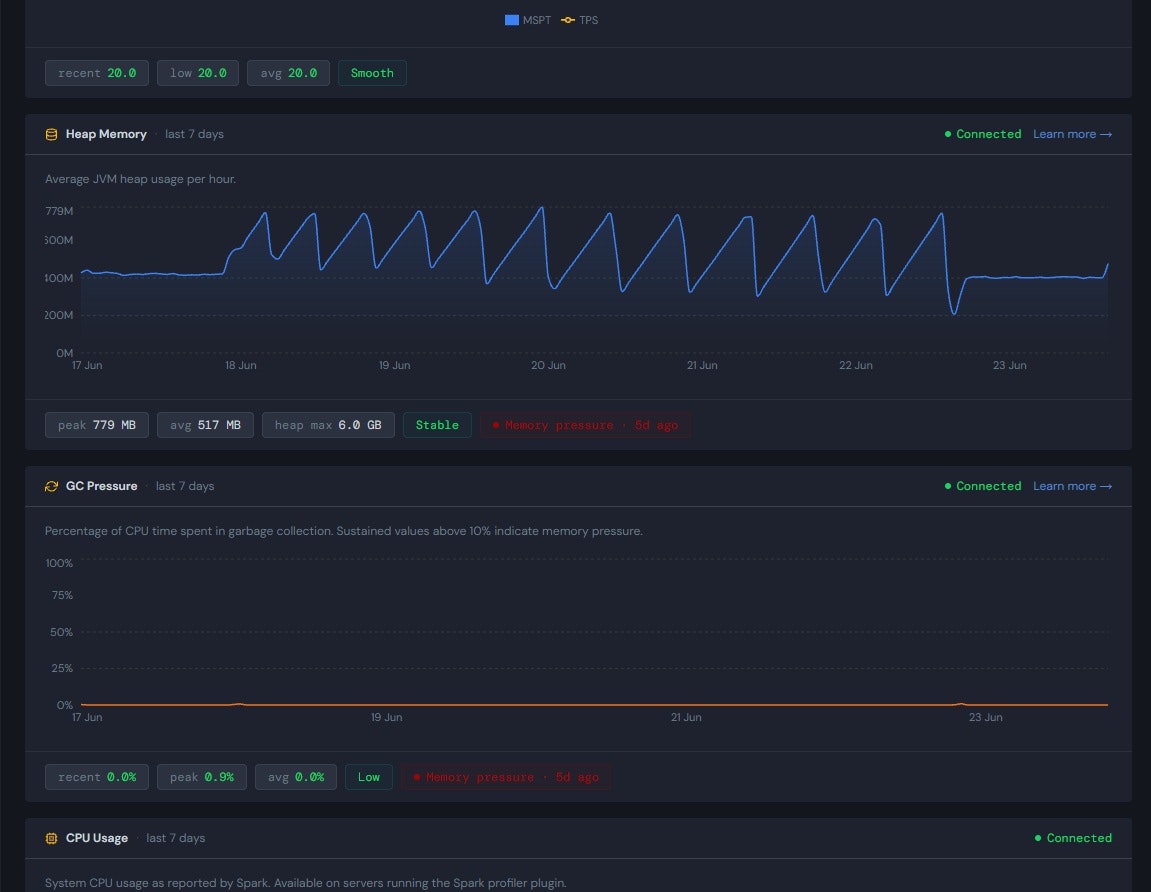Click 'last 7 days' next to CPU Usage
Image resolution: width=1151 pixels, height=892 pixels.
(x=175, y=838)
